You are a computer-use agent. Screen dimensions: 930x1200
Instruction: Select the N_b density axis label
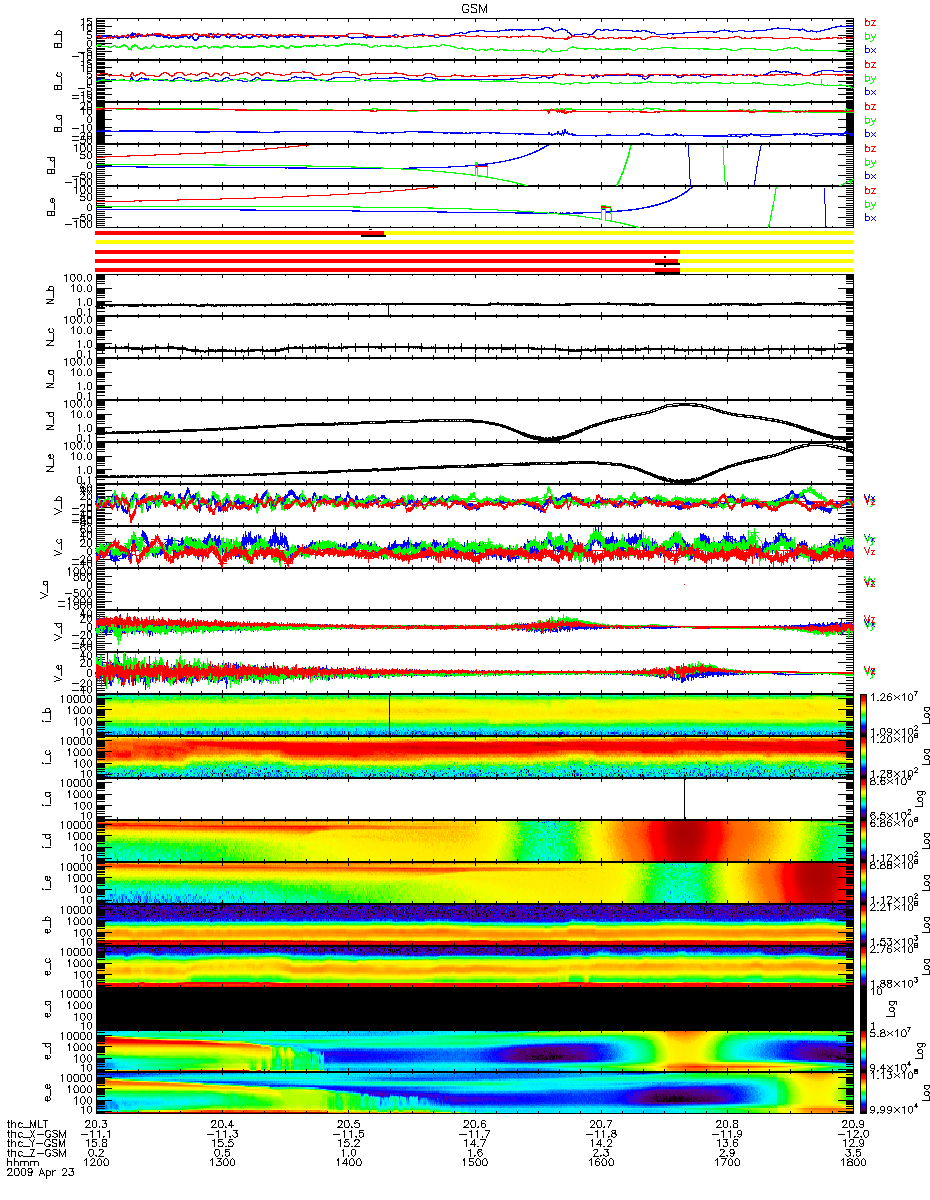(50, 295)
